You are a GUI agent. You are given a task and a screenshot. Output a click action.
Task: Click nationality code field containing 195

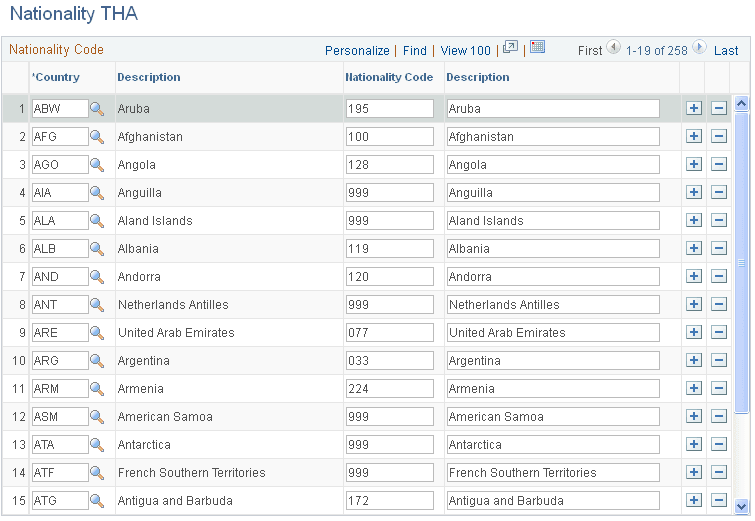tap(390, 109)
